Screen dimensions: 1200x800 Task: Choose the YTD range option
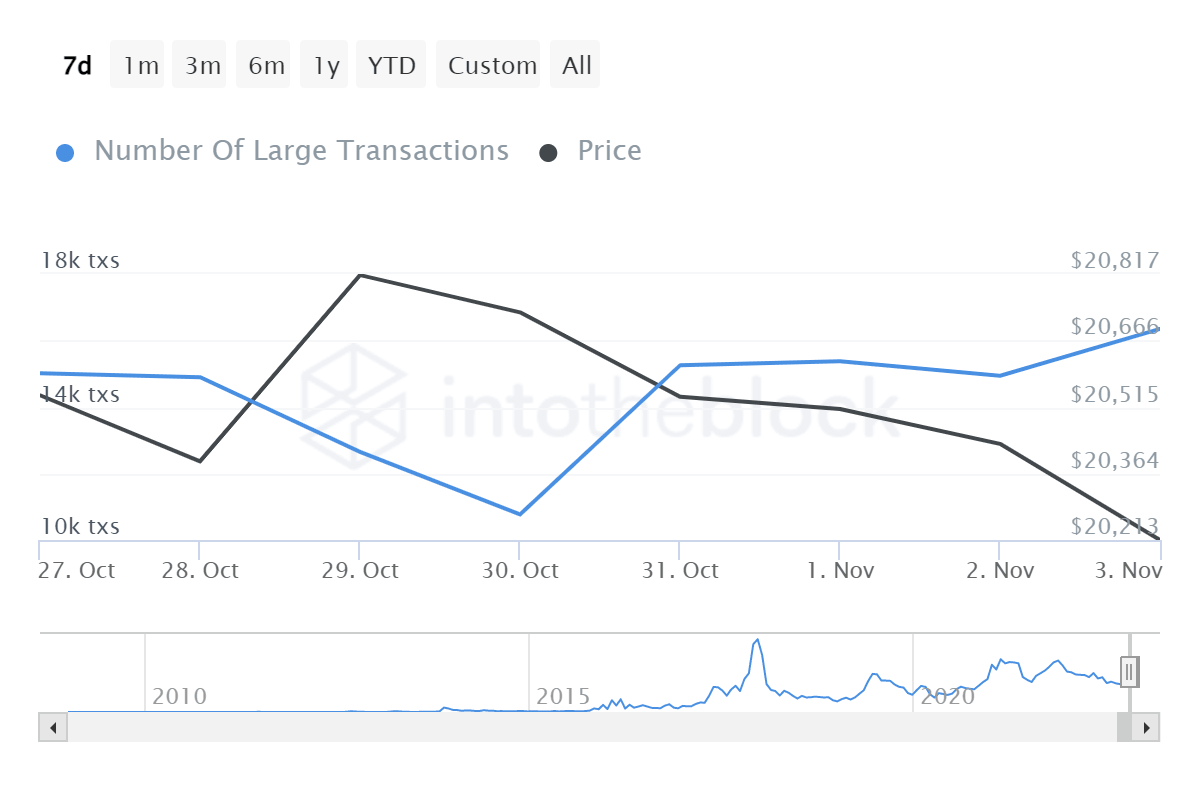pyautogui.click(x=390, y=64)
